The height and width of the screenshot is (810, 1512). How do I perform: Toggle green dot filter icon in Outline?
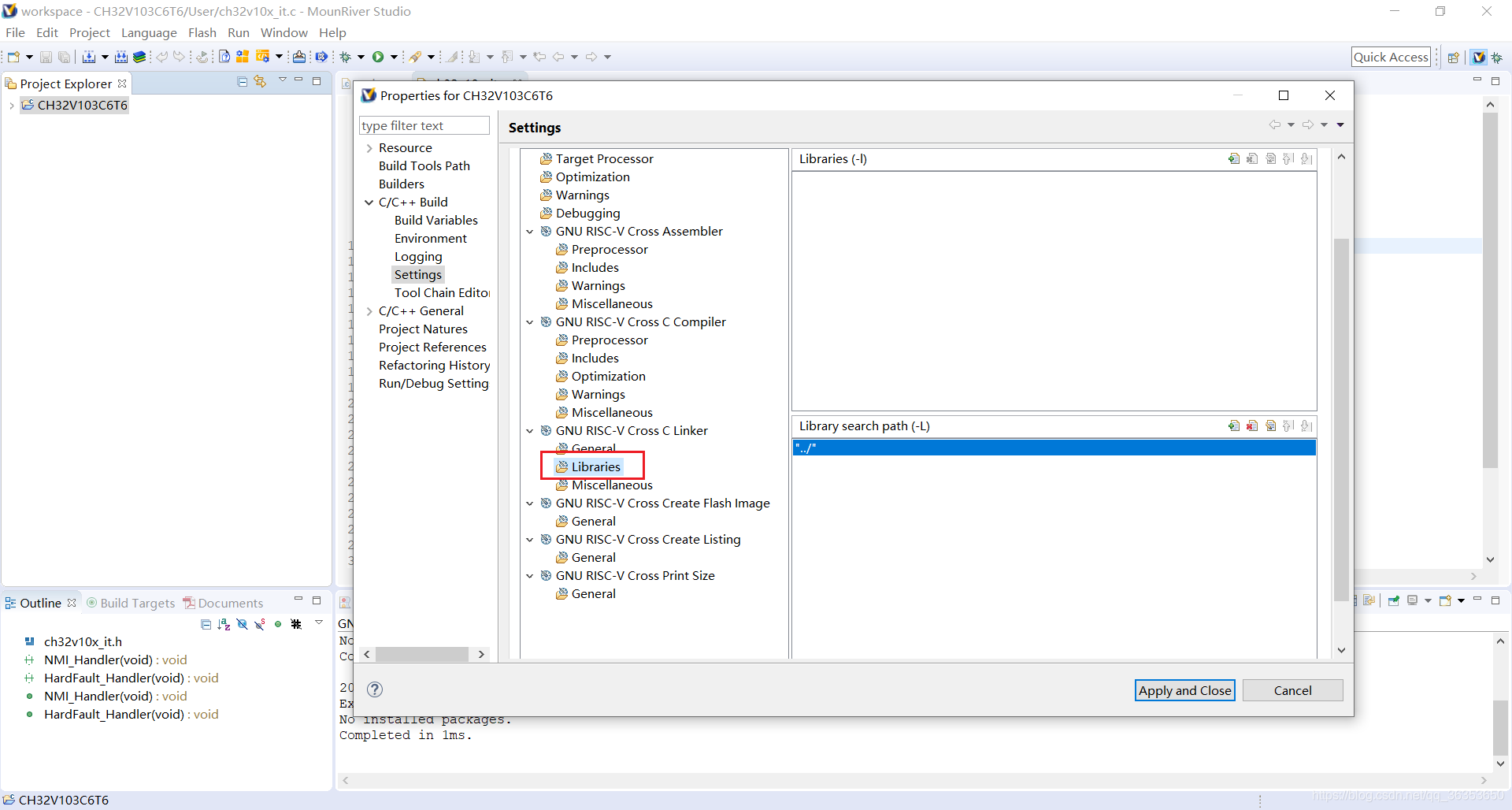[x=278, y=624]
